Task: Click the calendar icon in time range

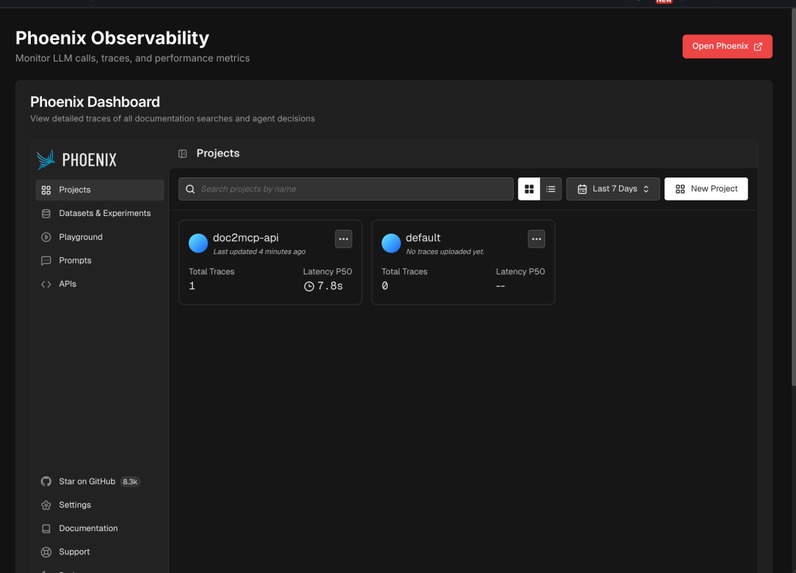Action: click(582, 189)
